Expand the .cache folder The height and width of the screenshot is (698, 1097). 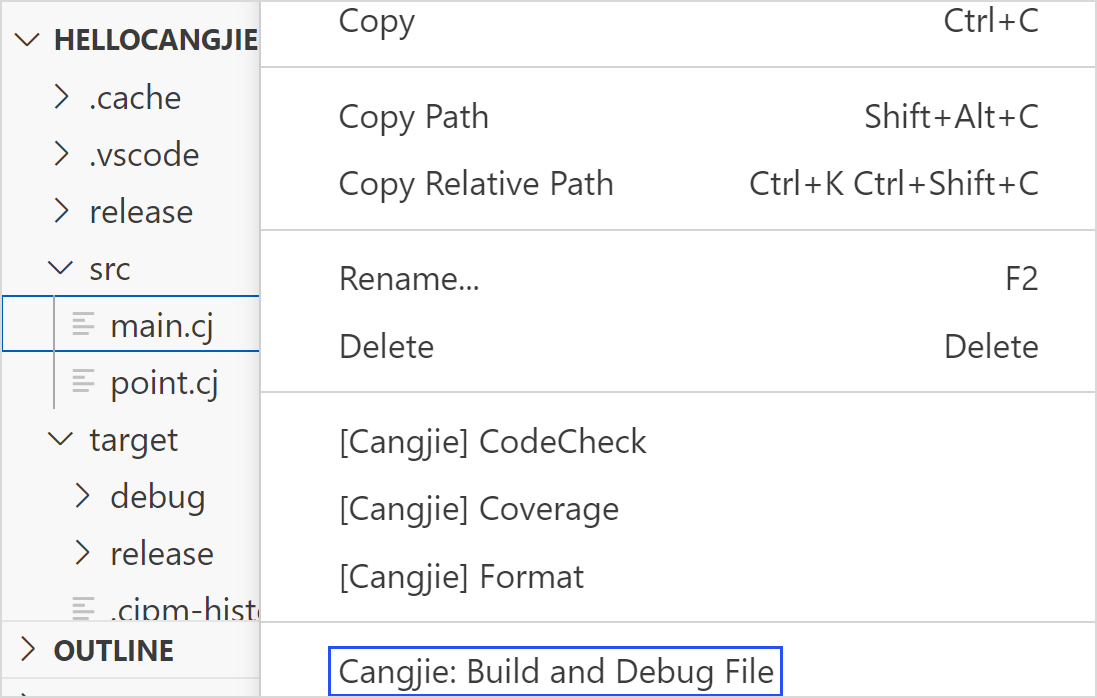pos(62,97)
